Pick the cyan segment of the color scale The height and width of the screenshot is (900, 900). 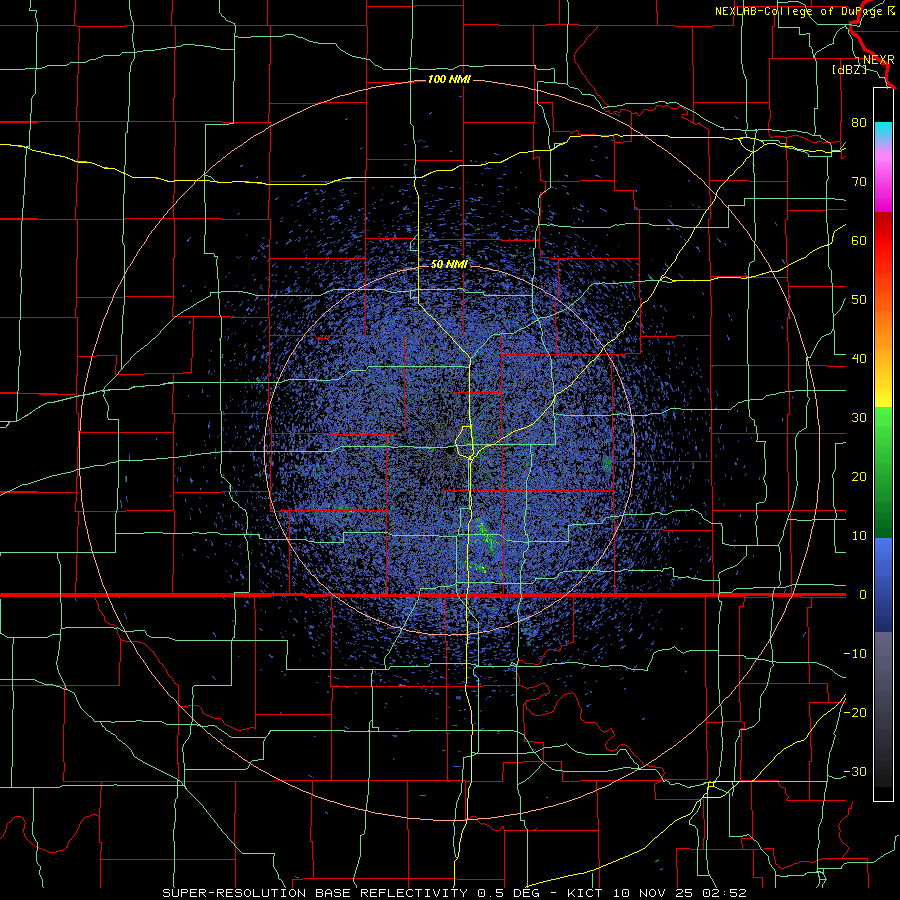tap(883, 131)
